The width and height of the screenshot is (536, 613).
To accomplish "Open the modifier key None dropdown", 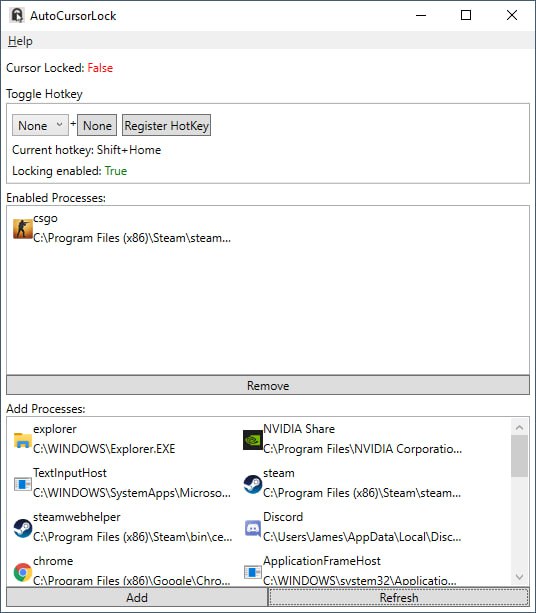I will click(x=40, y=125).
